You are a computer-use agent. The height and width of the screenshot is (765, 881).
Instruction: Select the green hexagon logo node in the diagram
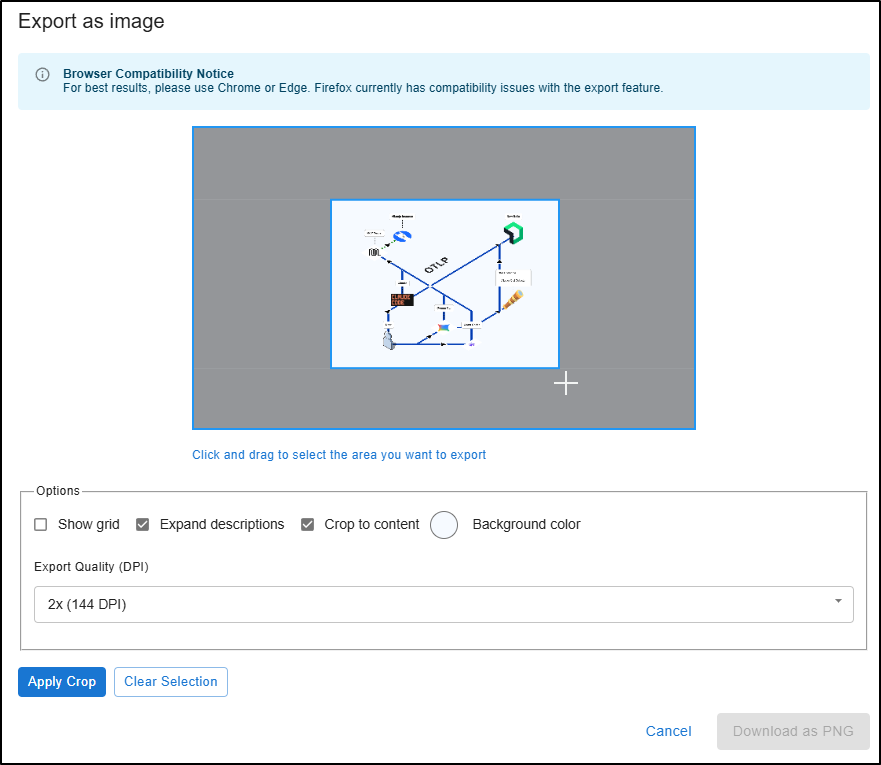pyautogui.click(x=514, y=232)
